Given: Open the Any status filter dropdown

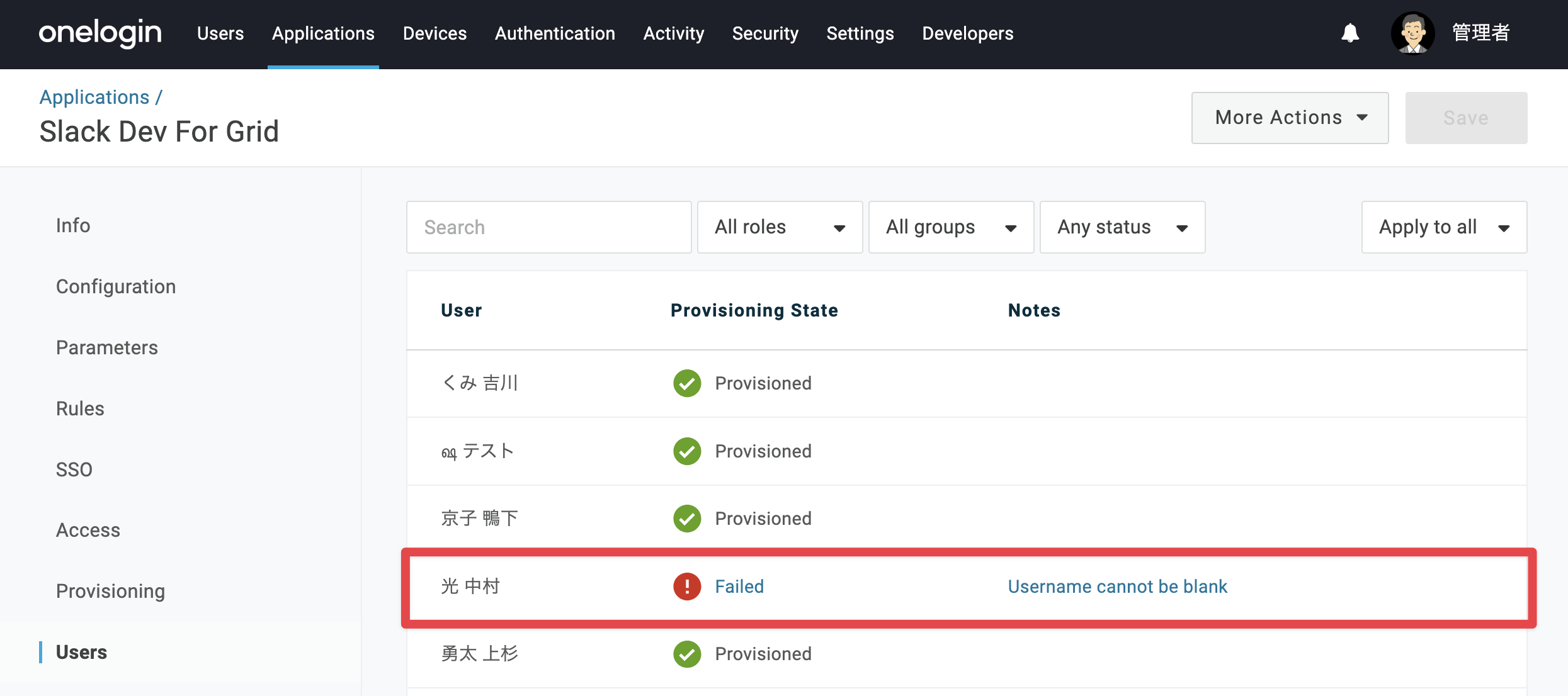Looking at the screenshot, I should [1122, 227].
